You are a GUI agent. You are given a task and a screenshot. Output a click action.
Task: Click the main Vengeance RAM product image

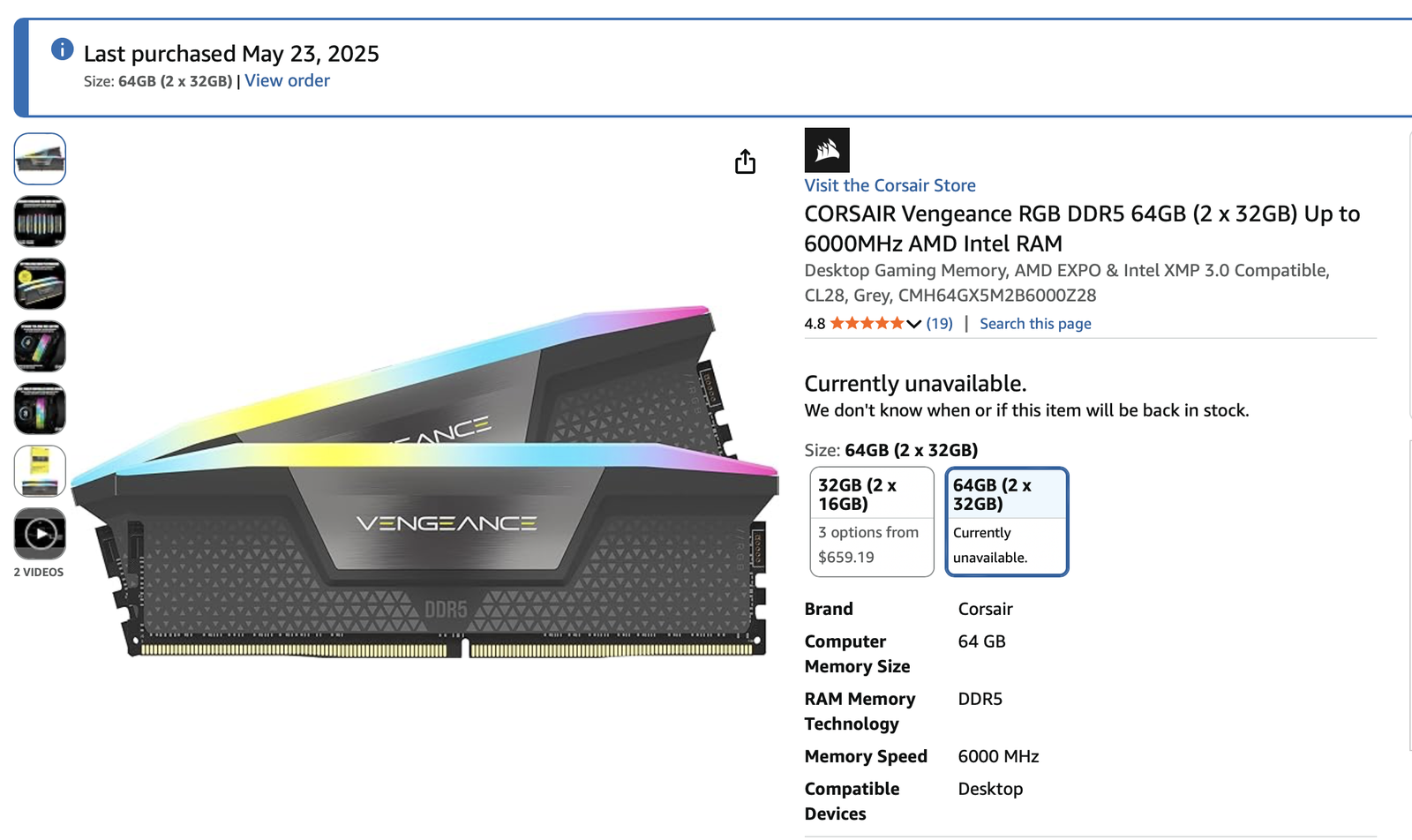[424, 481]
